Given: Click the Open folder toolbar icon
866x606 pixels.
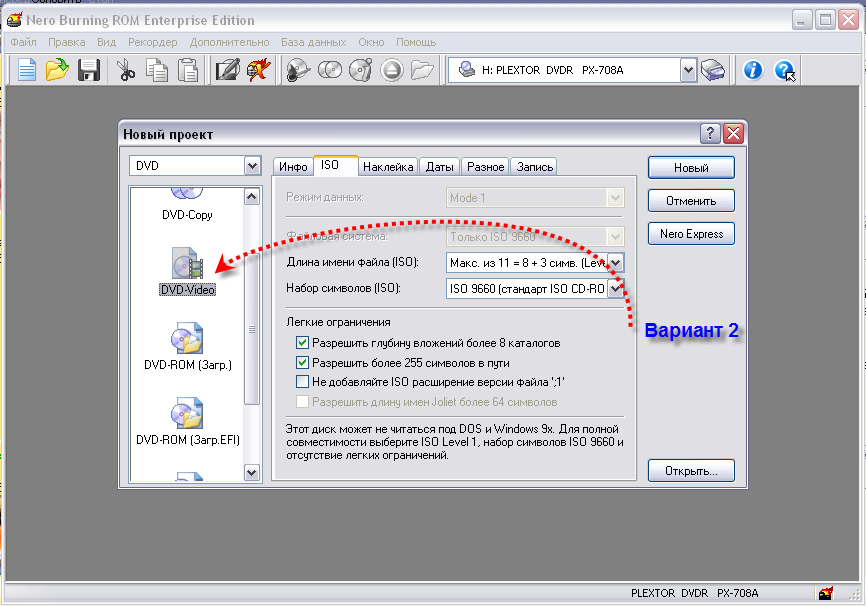Looking at the screenshot, I should click(x=57, y=70).
